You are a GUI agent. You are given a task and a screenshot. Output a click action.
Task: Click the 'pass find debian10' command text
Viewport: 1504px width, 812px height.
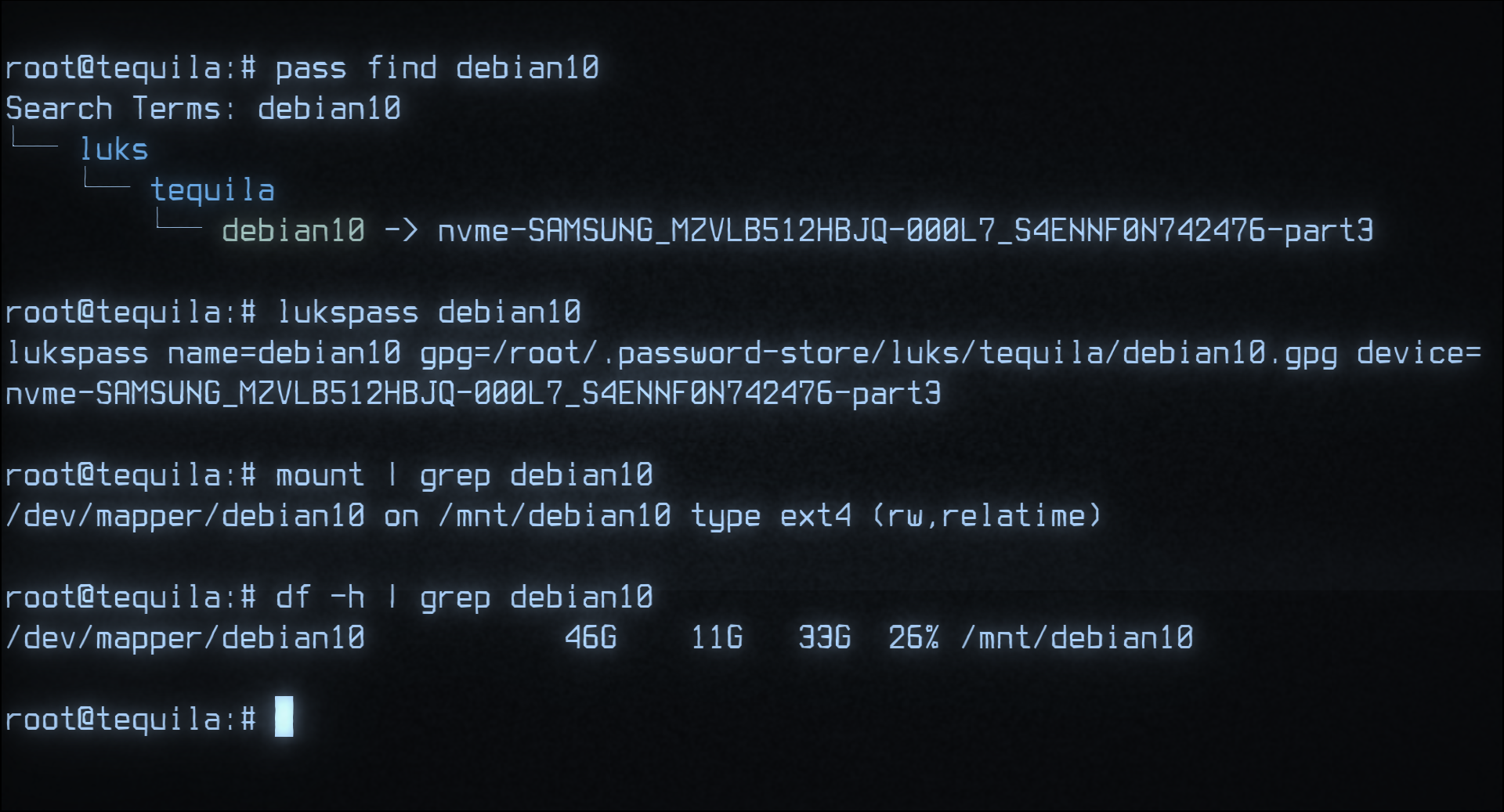tap(437, 68)
